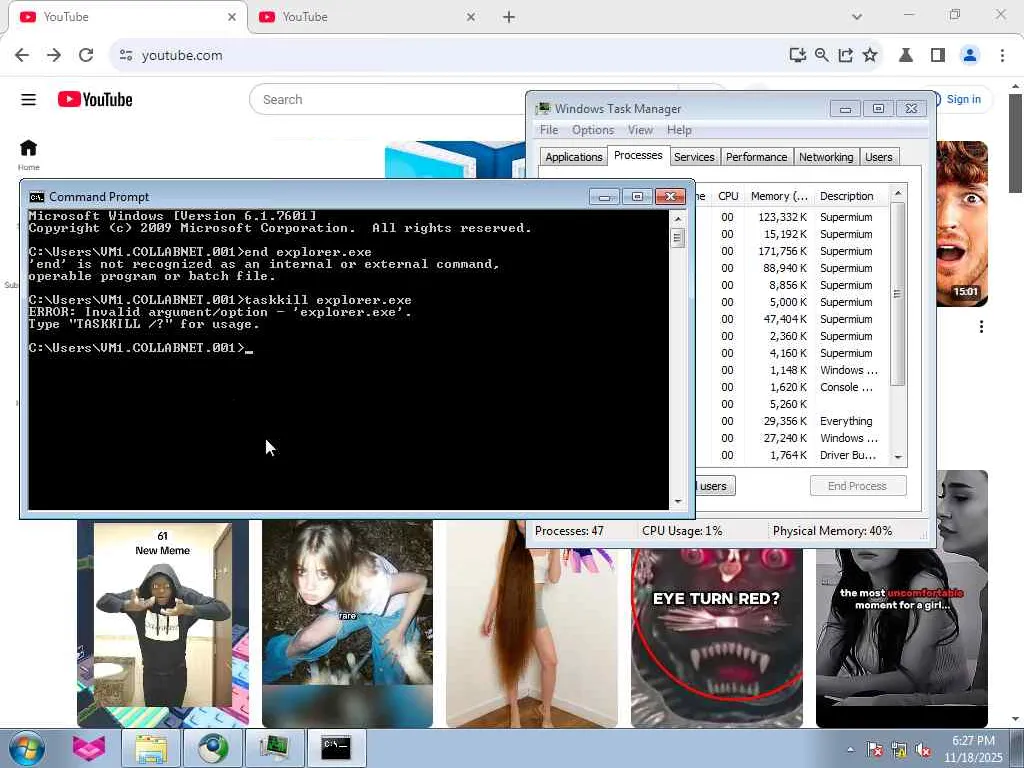Open Task Manager title bar icon

coord(543,108)
